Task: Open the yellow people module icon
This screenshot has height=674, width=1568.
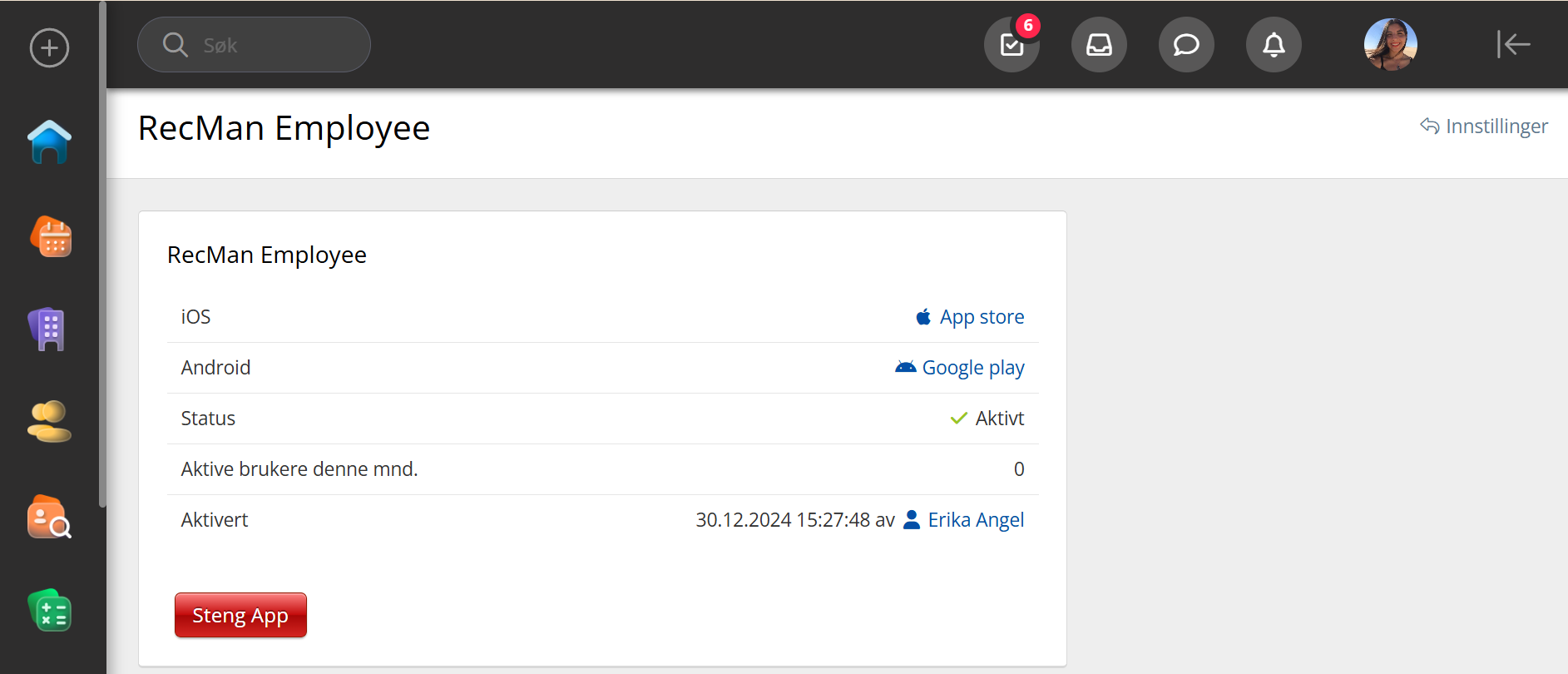Action: 49,421
